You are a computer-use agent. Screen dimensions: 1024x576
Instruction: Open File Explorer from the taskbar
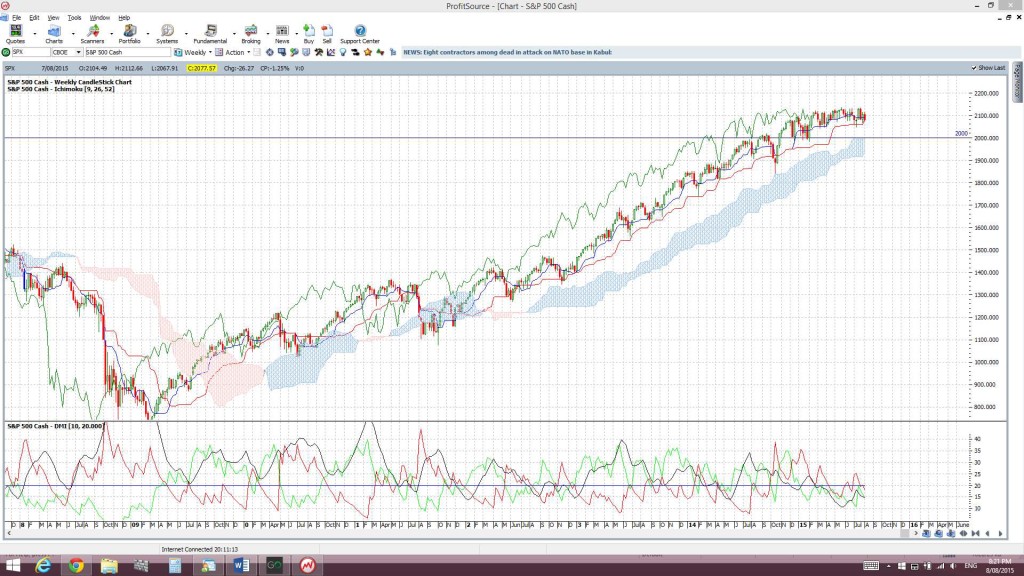coord(109,565)
